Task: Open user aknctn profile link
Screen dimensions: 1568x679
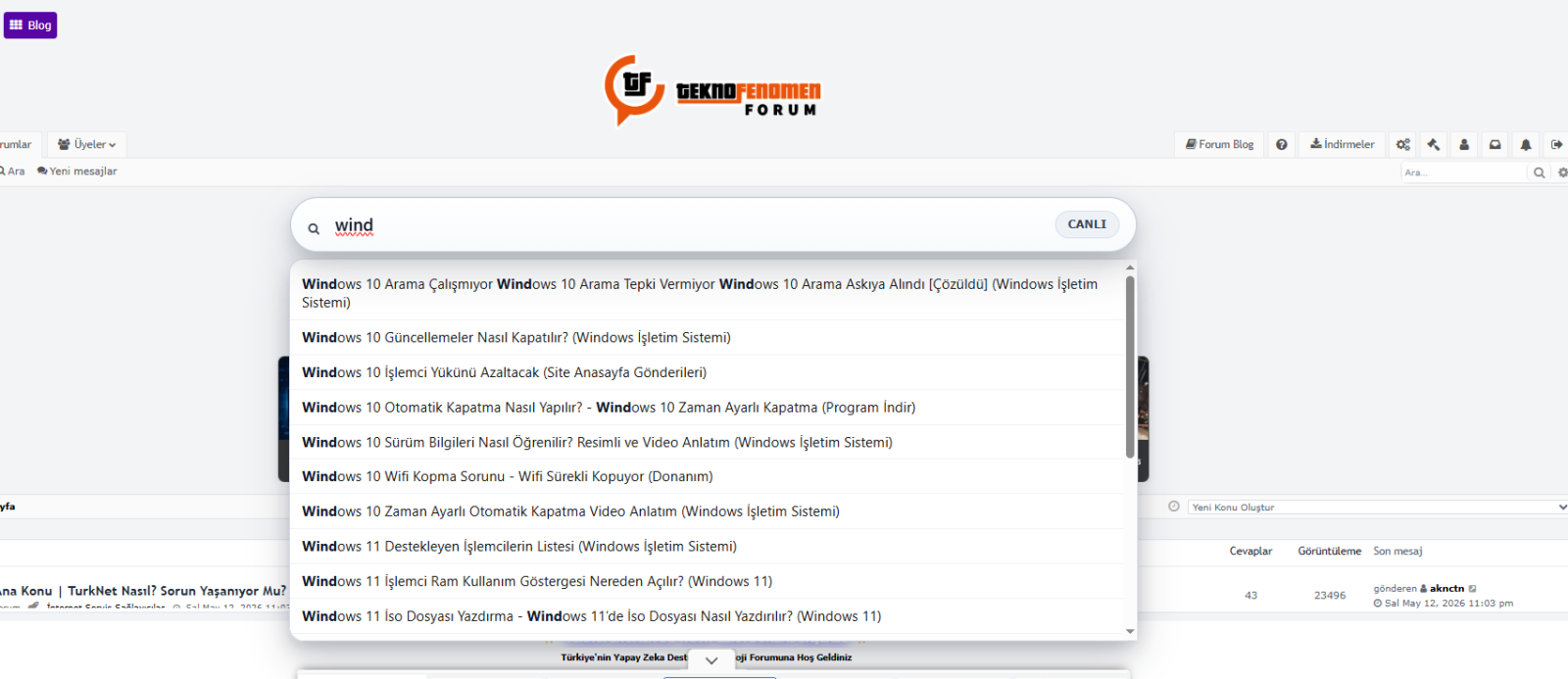Action: click(1446, 589)
